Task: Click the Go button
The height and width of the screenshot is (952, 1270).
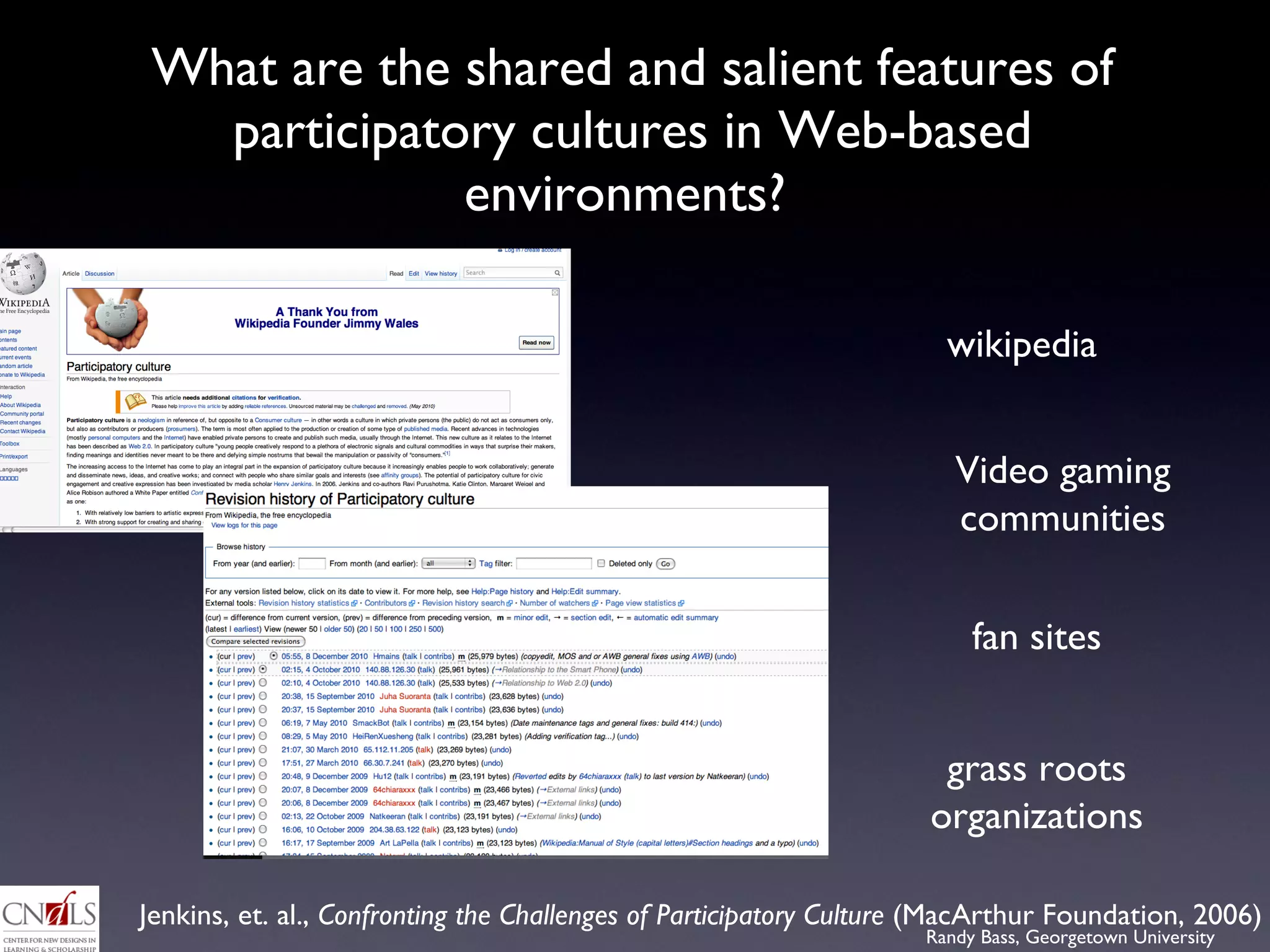Action: [665, 564]
